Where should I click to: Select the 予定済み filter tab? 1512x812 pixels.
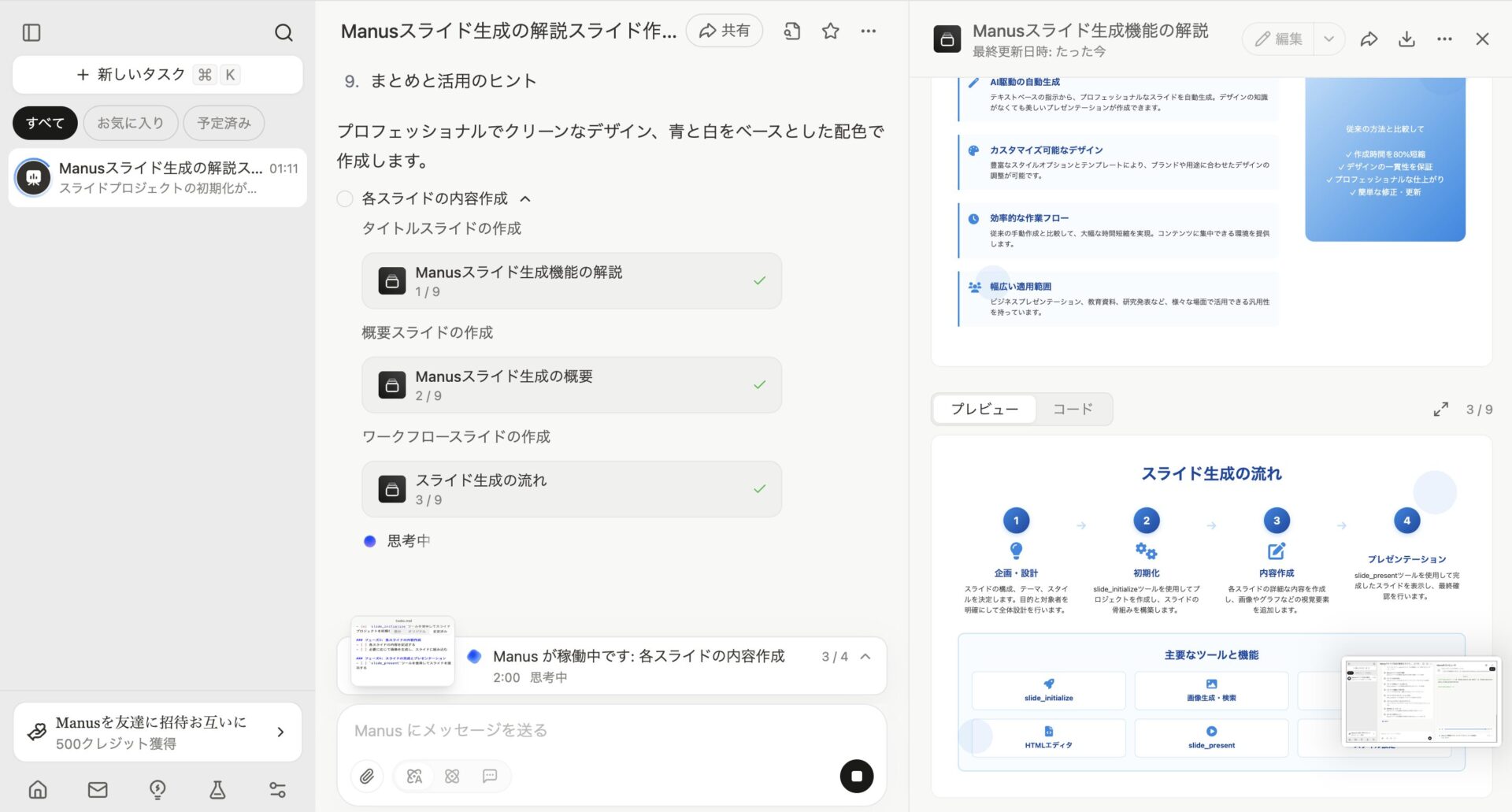pyautogui.click(x=224, y=123)
